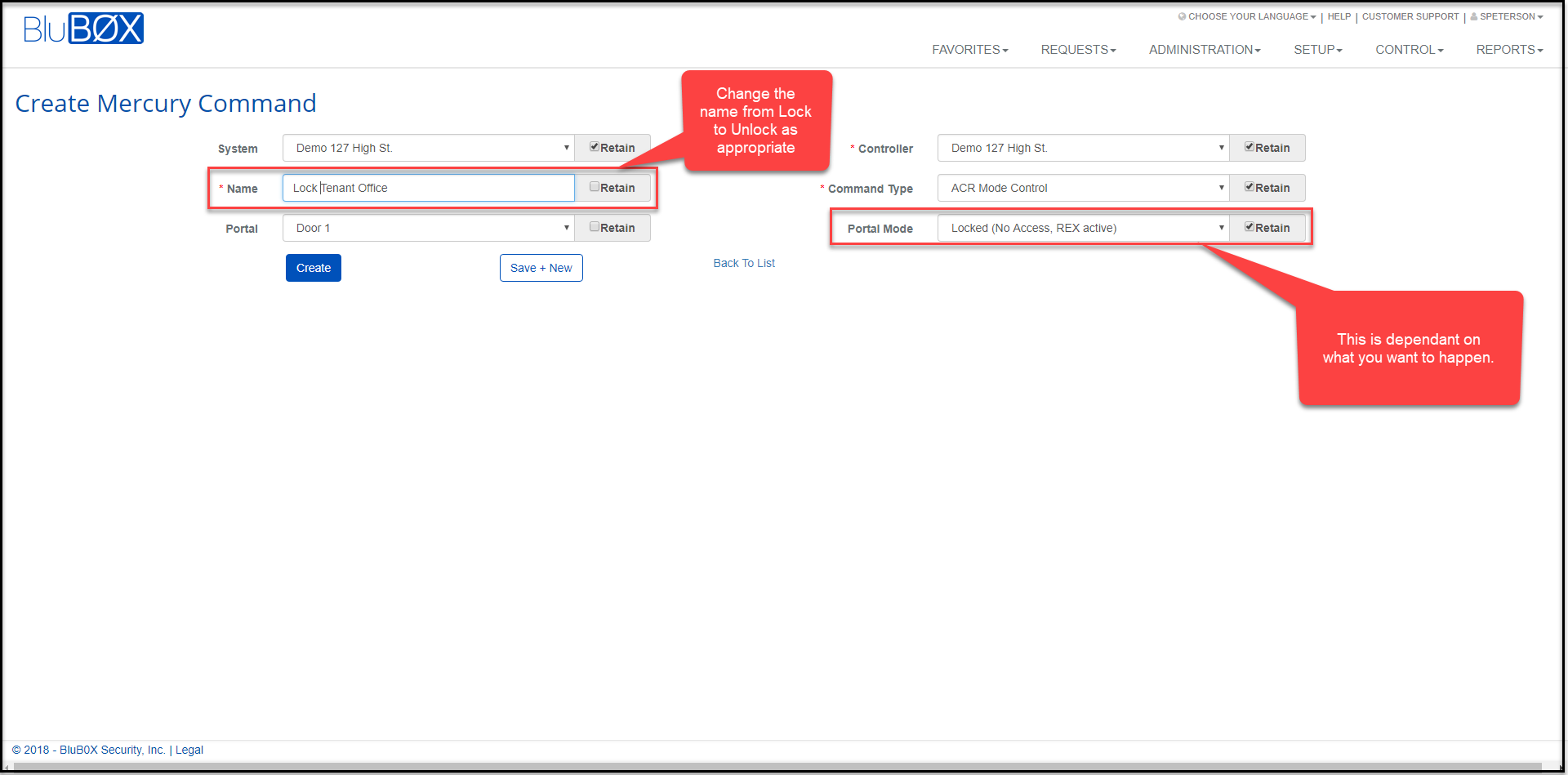The image size is (1568, 775).
Task: Click the Save + New button
Action: point(541,268)
